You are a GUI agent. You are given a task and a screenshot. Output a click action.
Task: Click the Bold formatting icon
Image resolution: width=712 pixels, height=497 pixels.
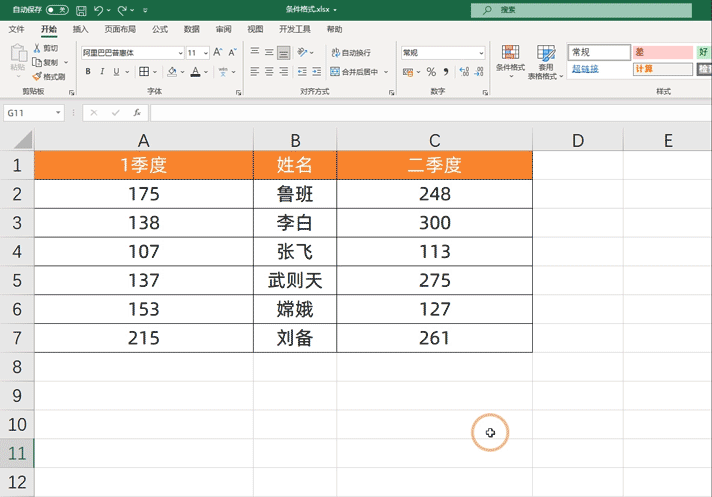tap(88, 72)
